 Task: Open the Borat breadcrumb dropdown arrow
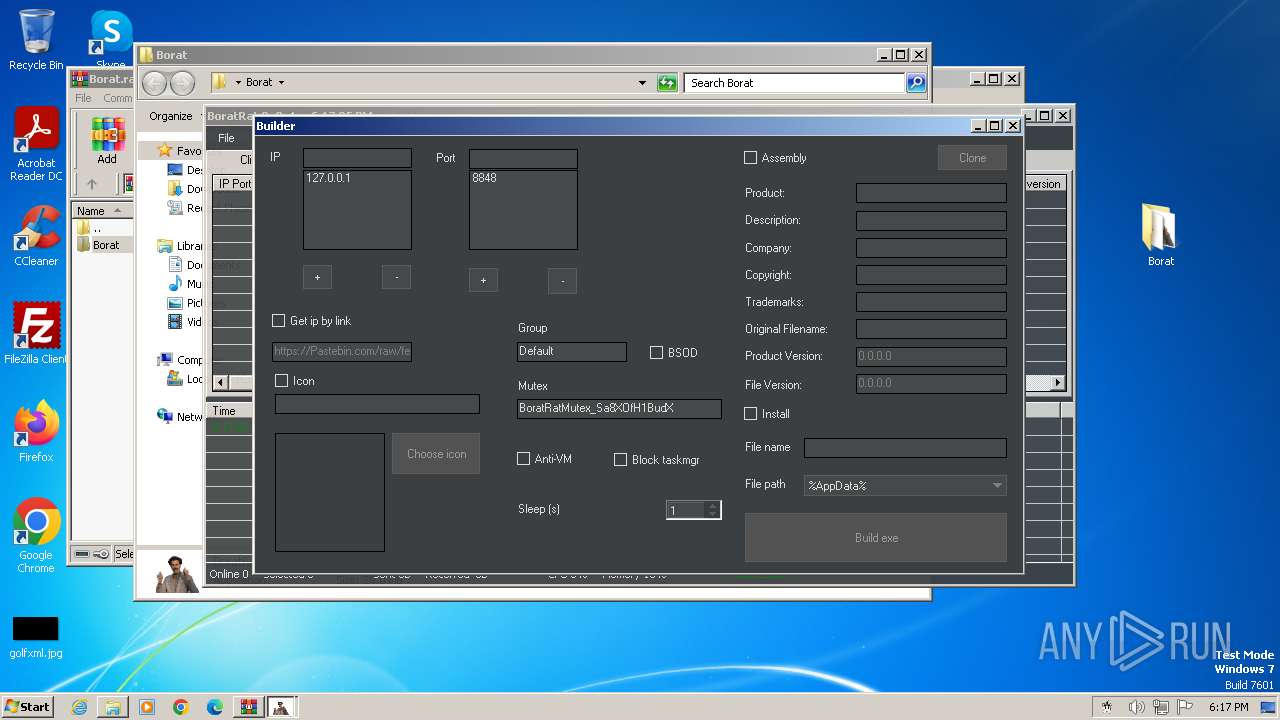pyautogui.click(x=281, y=83)
